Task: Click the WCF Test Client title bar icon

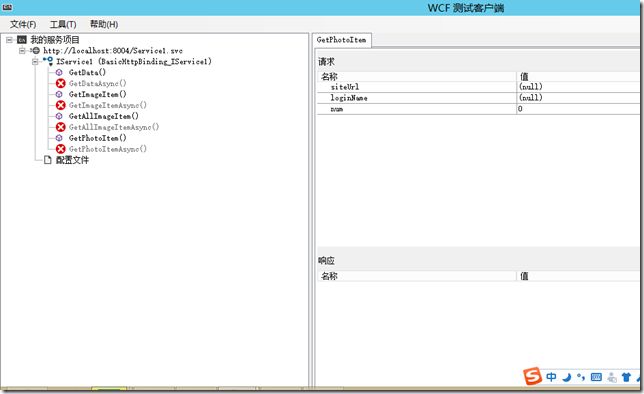Action: (7, 7)
